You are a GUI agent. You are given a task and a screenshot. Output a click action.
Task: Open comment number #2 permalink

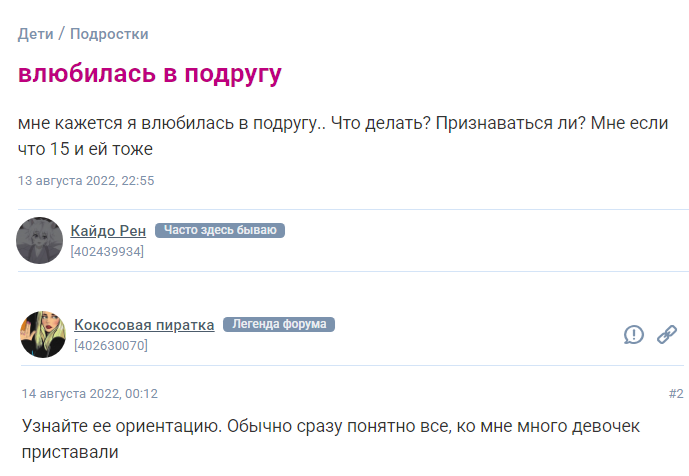pos(676,393)
